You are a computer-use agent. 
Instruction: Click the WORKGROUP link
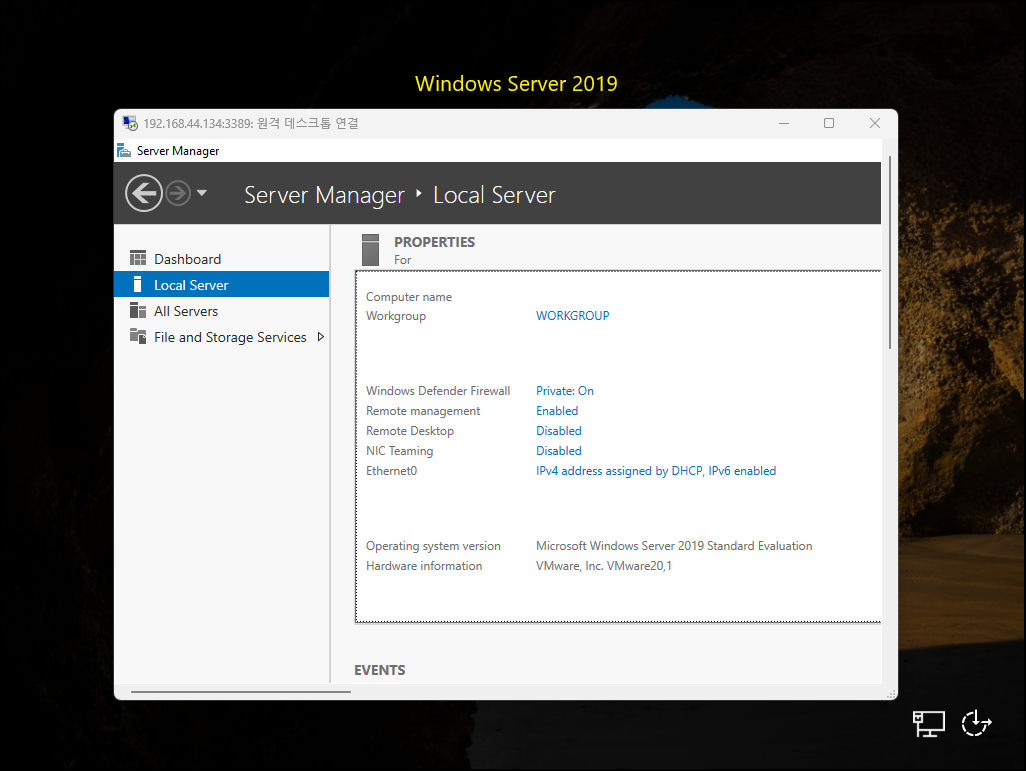click(573, 315)
